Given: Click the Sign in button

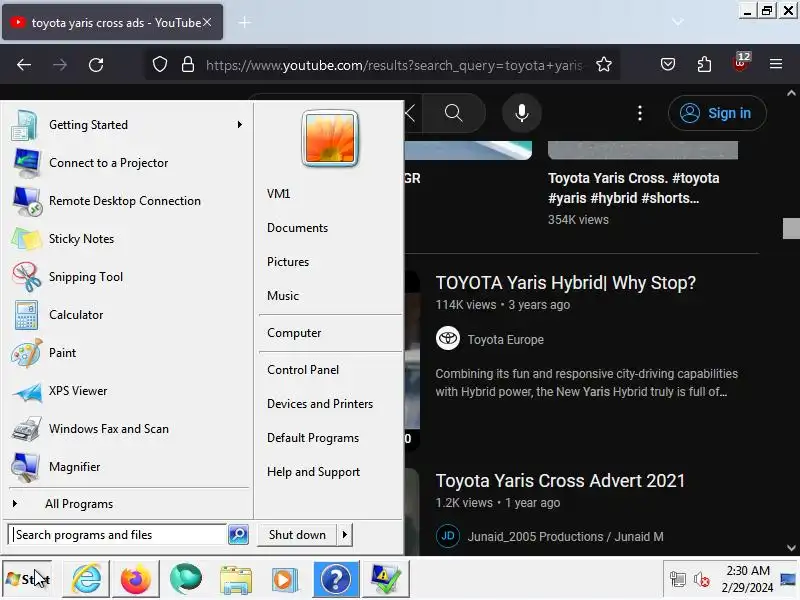Looking at the screenshot, I should tap(717, 113).
